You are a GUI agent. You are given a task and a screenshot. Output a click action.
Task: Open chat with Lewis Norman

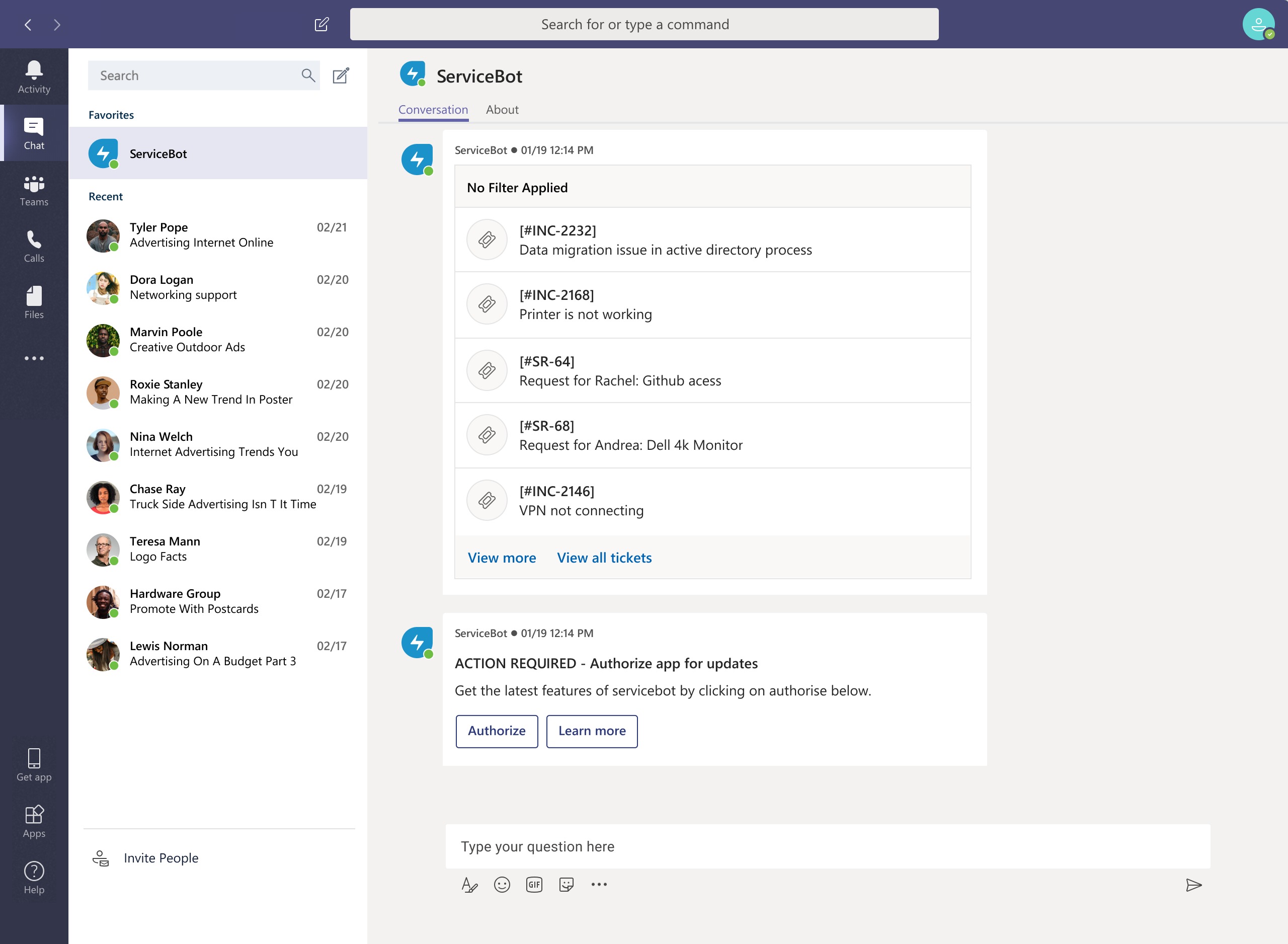218,654
